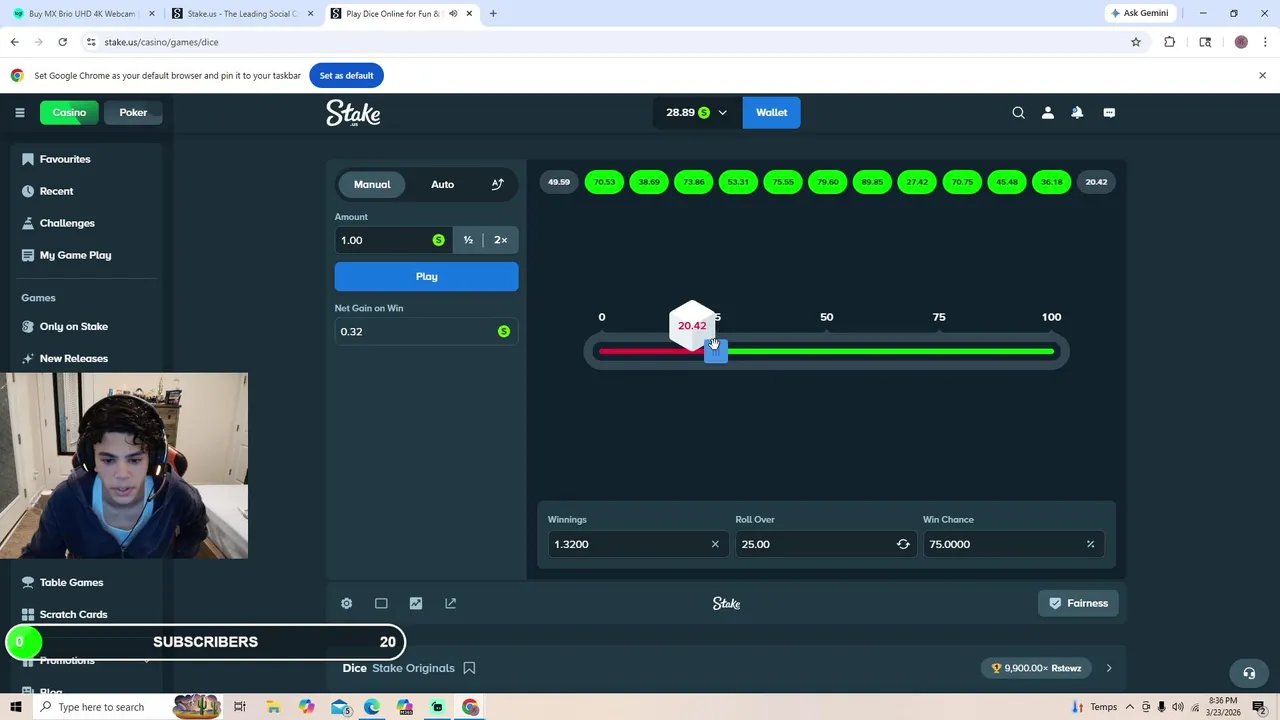Open live stats chart icon
The width and height of the screenshot is (1280, 720).
click(x=416, y=603)
